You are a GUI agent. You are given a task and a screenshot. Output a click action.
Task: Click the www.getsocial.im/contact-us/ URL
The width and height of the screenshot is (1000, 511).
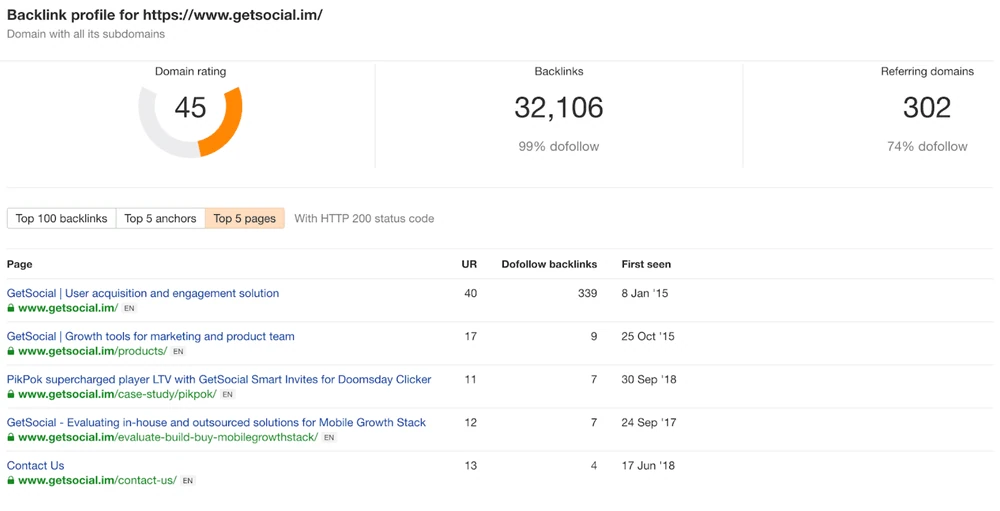(x=97, y=480)
